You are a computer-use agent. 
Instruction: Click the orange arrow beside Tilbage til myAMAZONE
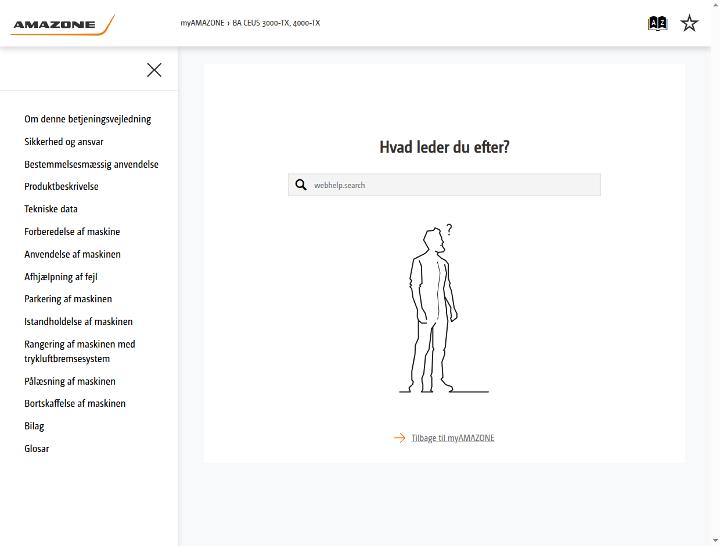tap(399, 438)
